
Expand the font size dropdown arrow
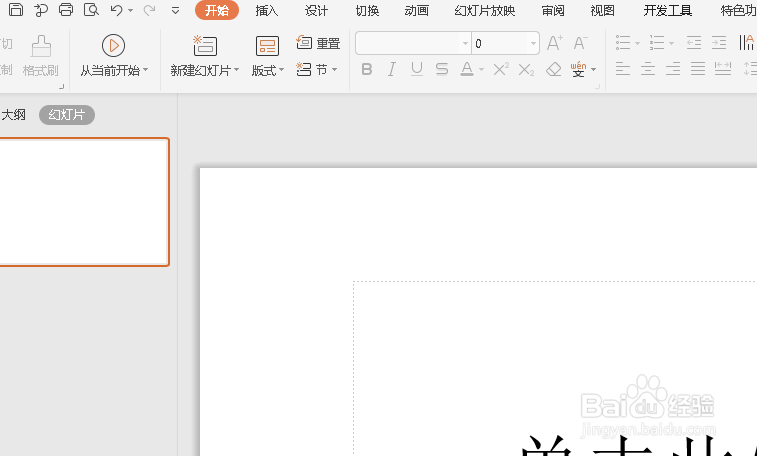533,43
